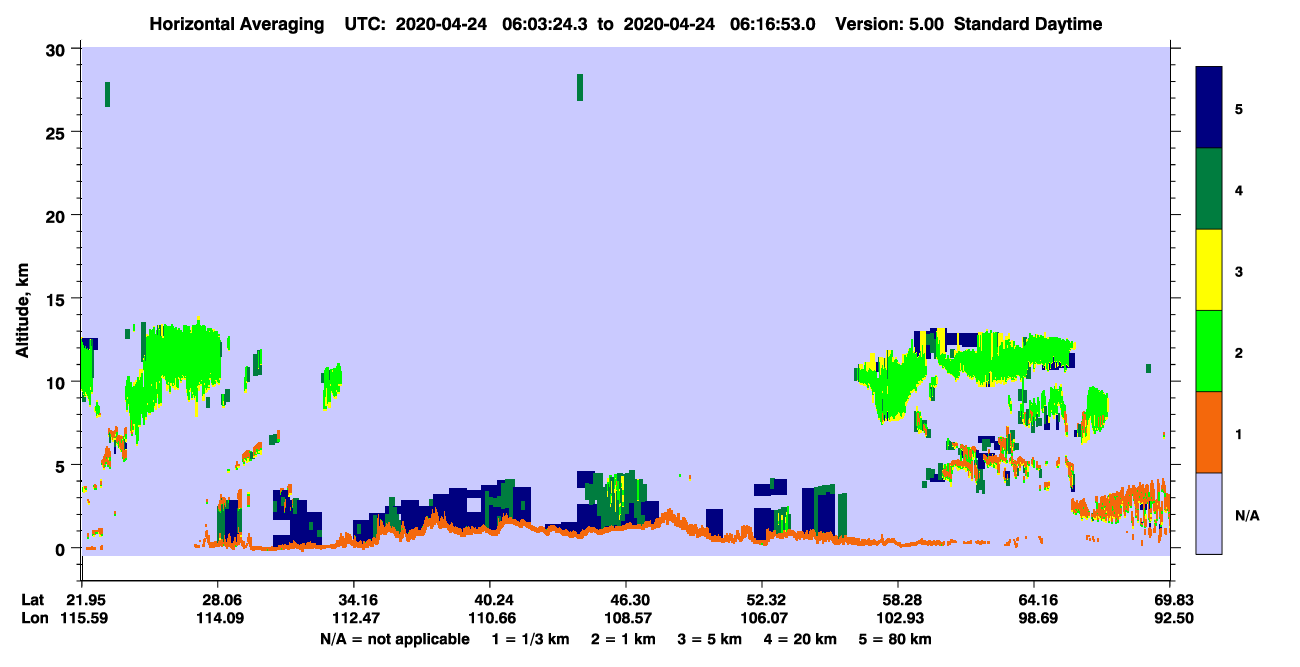Click the 'Lat' row label
Image resolution: width=1300 pixels, height=667 pixels.
pyautogui.click(x=33, y=600)
